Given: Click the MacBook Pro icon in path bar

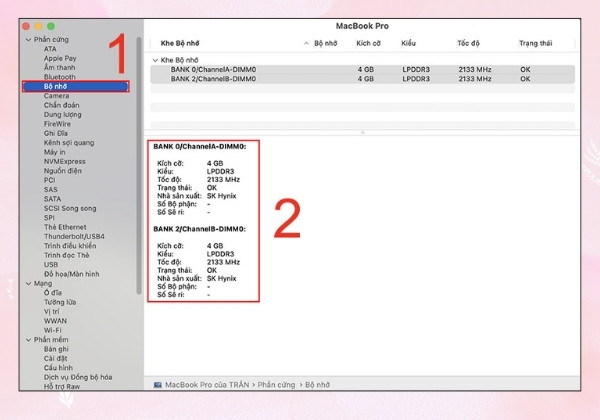Looking at the screenshot, I should pos(157,385).
